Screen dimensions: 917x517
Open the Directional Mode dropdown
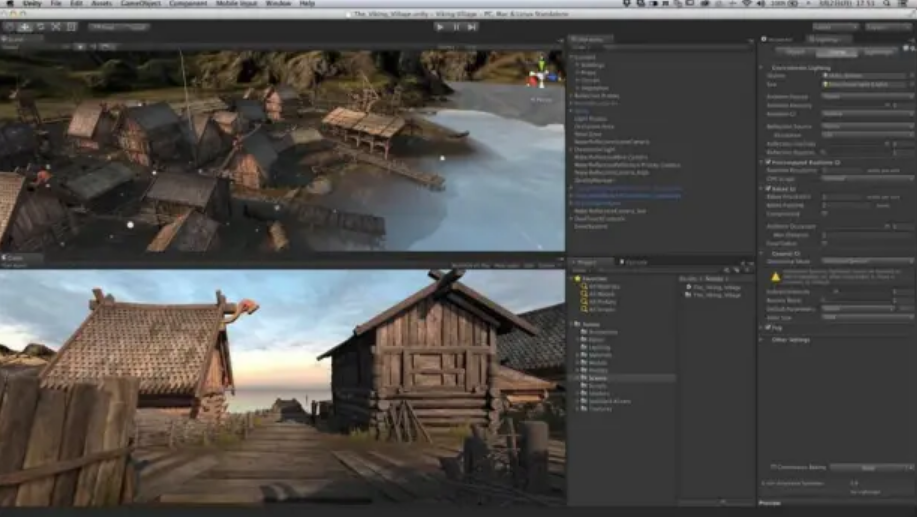(867, 261)
